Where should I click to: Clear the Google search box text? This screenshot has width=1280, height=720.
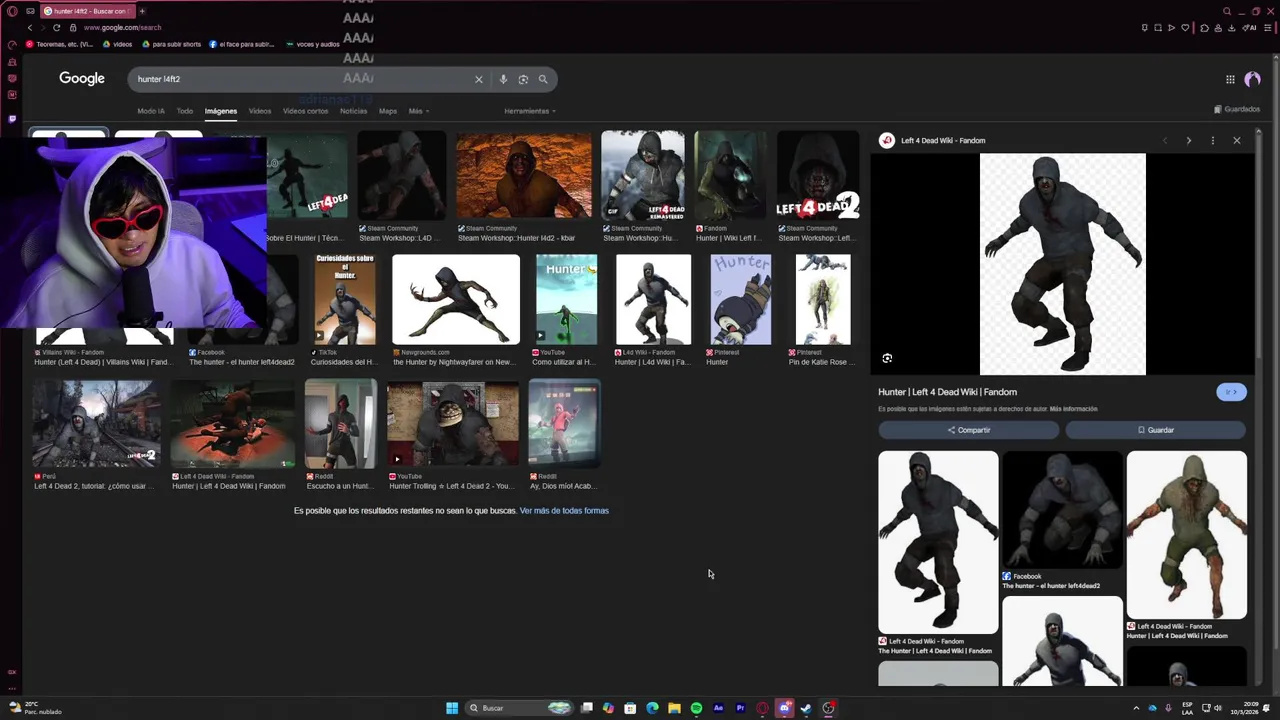(x=478, y=79)
